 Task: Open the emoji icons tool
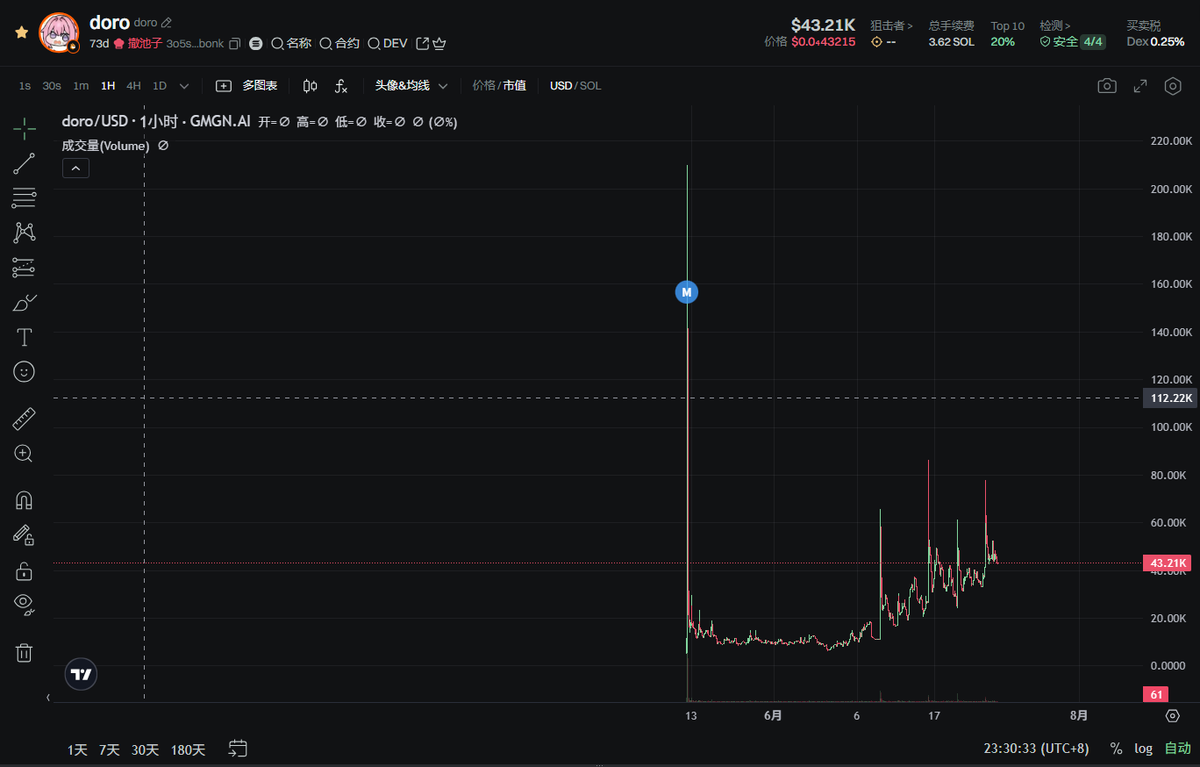coord(24,371)
